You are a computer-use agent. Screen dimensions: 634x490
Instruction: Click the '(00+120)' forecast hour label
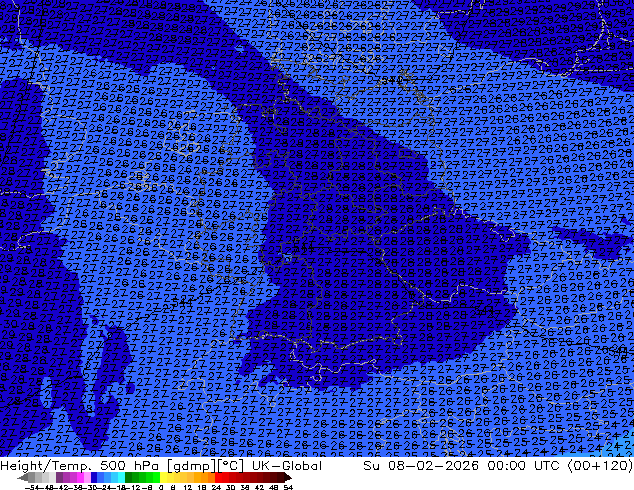tap(600, 466)
